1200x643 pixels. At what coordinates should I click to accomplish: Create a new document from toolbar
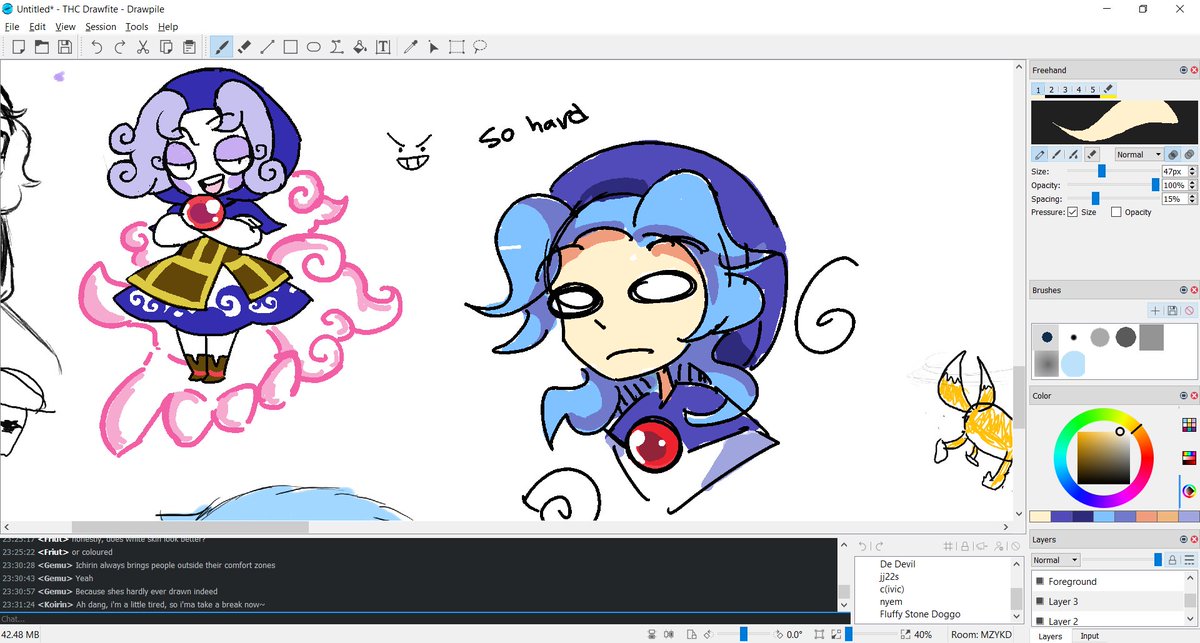(x=18, y=47)
